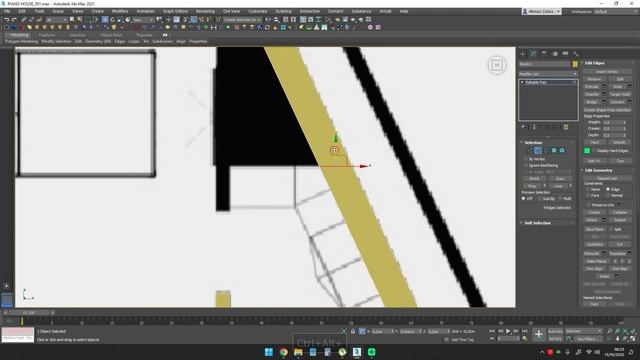Open the Modifier List dropdown
Image resolution: width=640 pixels, height=360 pixels.
point(548,74)
